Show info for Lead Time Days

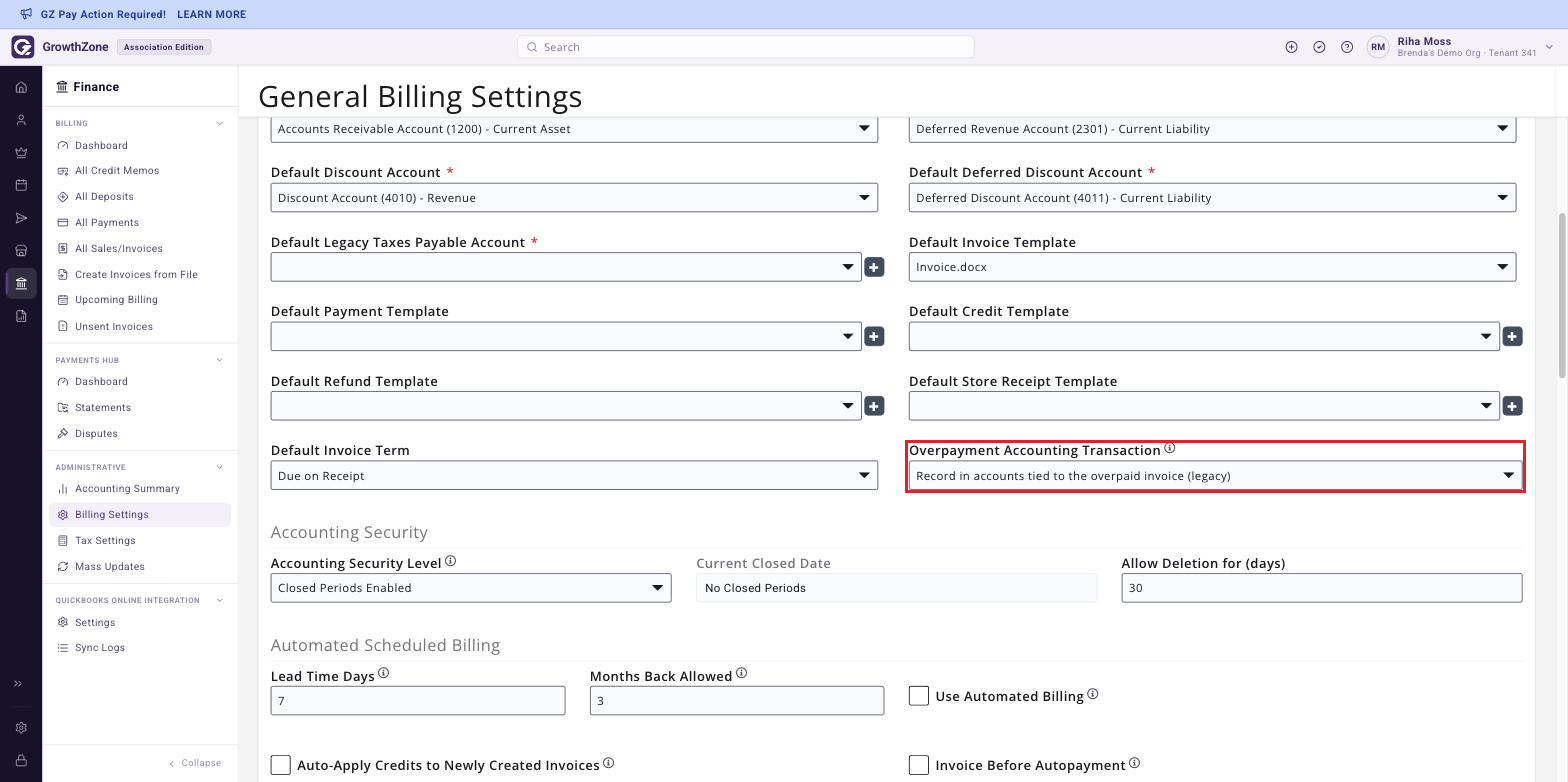383,673
